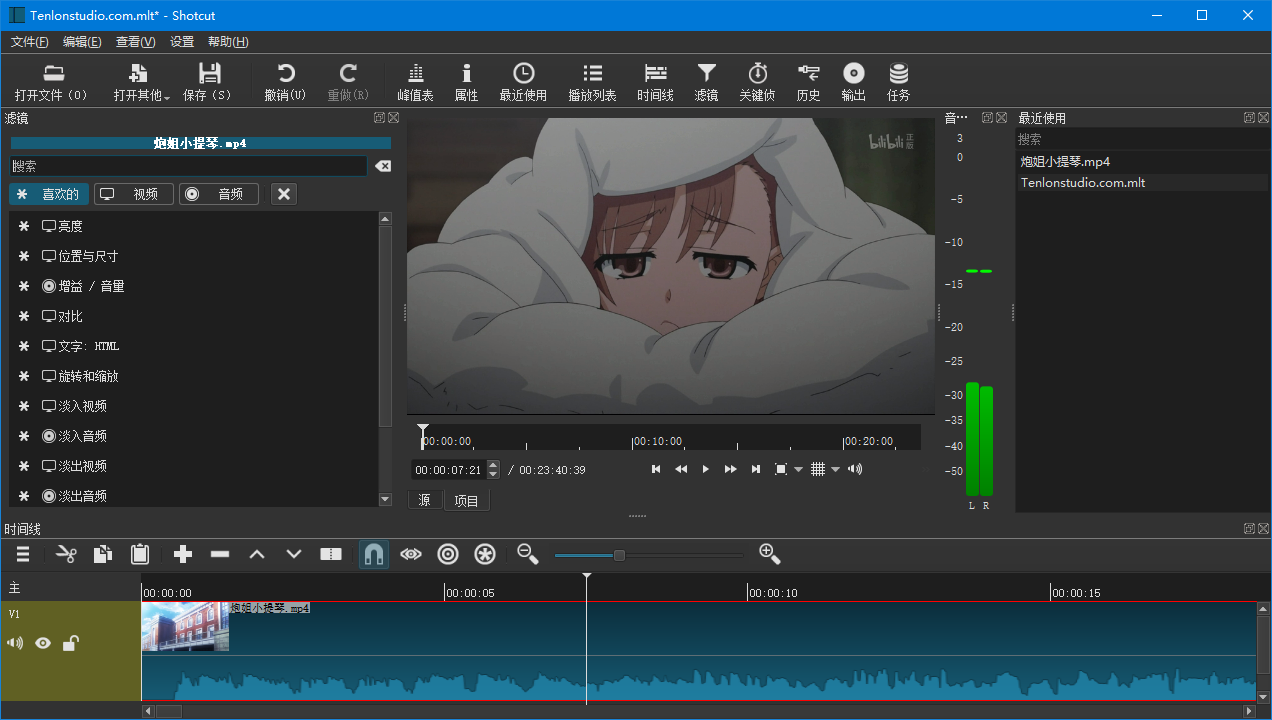The image size is (1272, 720).
Task: Open History (历史) toolbar icon
Action: 808,74
